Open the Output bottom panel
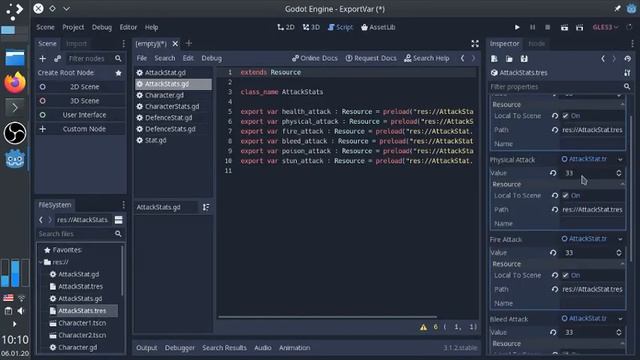This screenshot has width=640, height=360. click(147, 348)
